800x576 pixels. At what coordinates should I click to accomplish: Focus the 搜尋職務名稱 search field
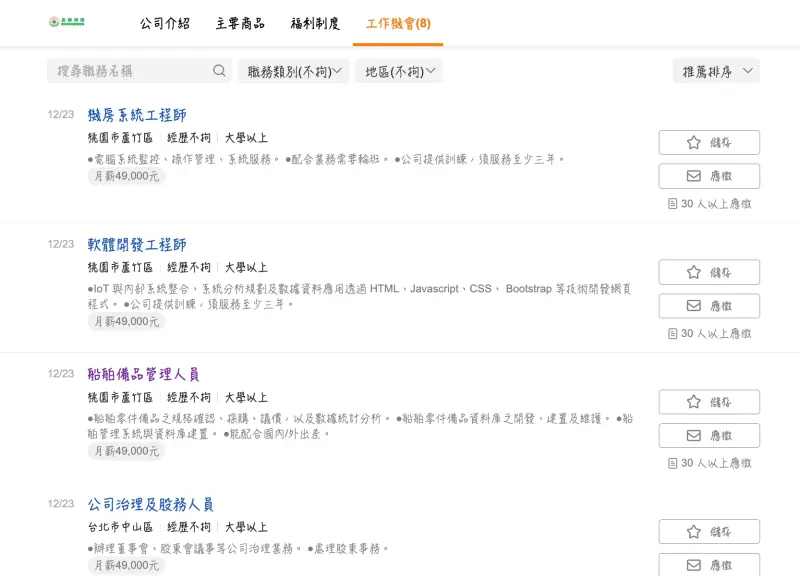[x=139, y=71]
